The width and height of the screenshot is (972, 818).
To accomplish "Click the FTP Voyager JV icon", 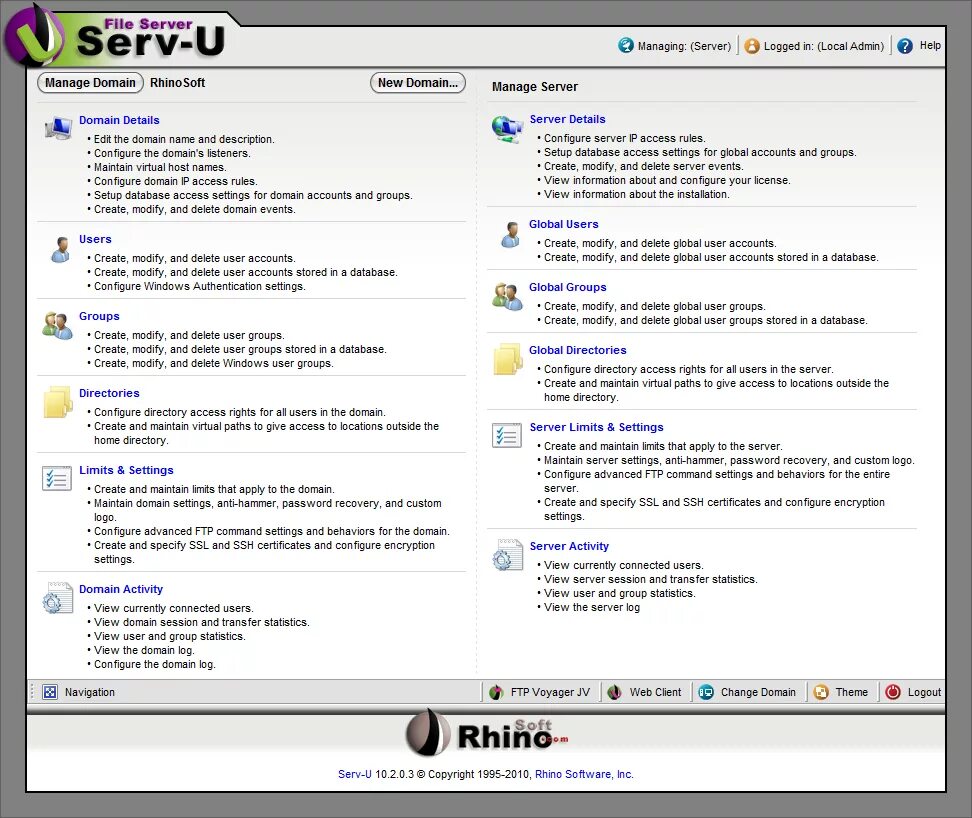I will coord(496,692).
